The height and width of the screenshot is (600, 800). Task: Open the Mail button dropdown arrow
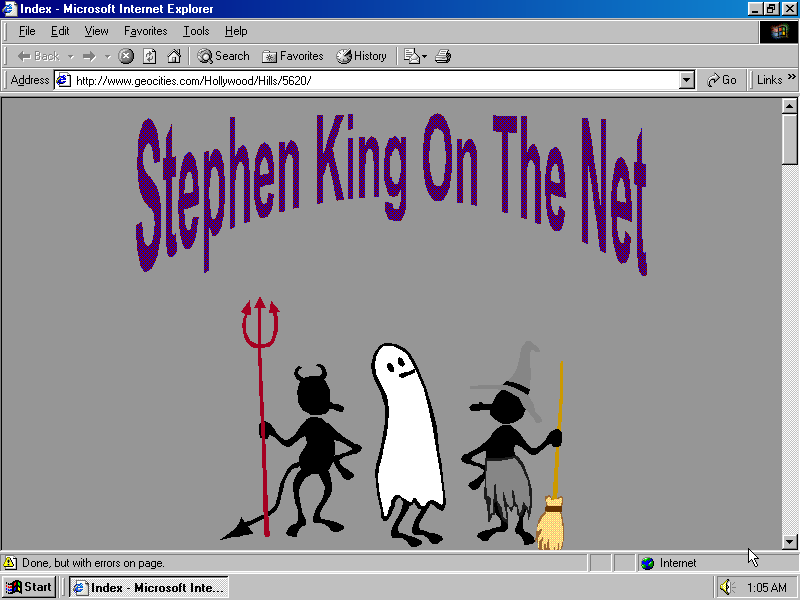click(x=424, y=56)
